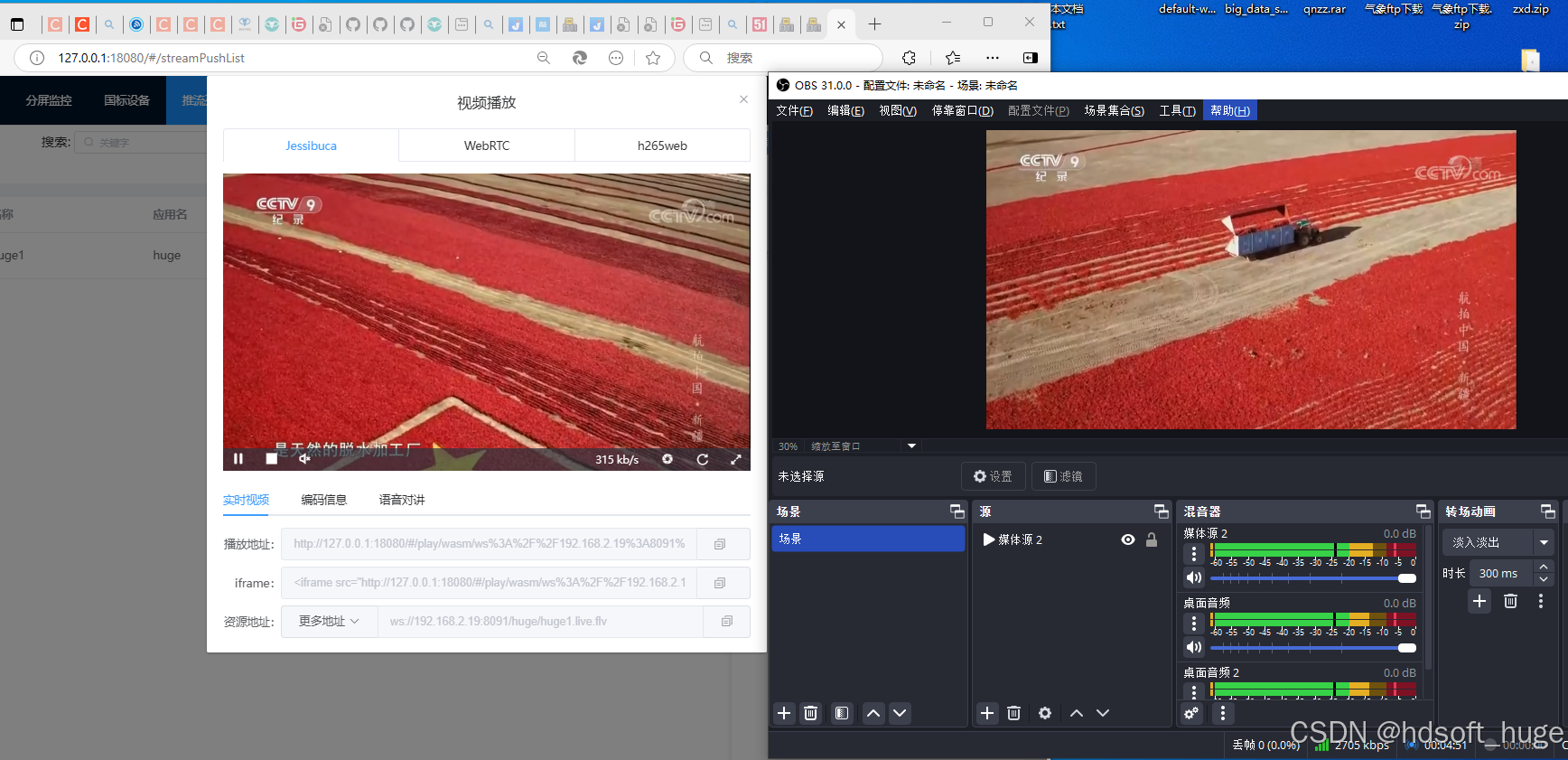Image resolution: width=1568 pixels, height=760 pixels.
Task: Copy the iframe code with copy icon
Action: (720, 583)
